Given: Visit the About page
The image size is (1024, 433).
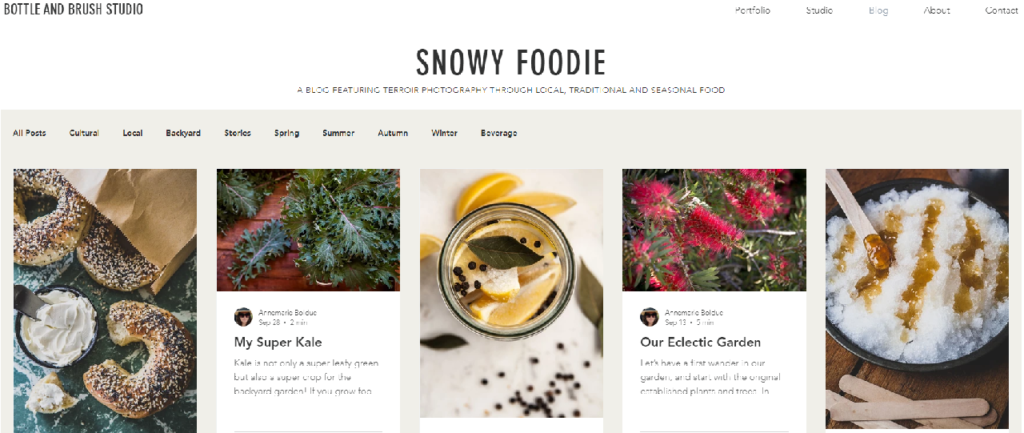Looking at the screenshot, I should 936,10.
